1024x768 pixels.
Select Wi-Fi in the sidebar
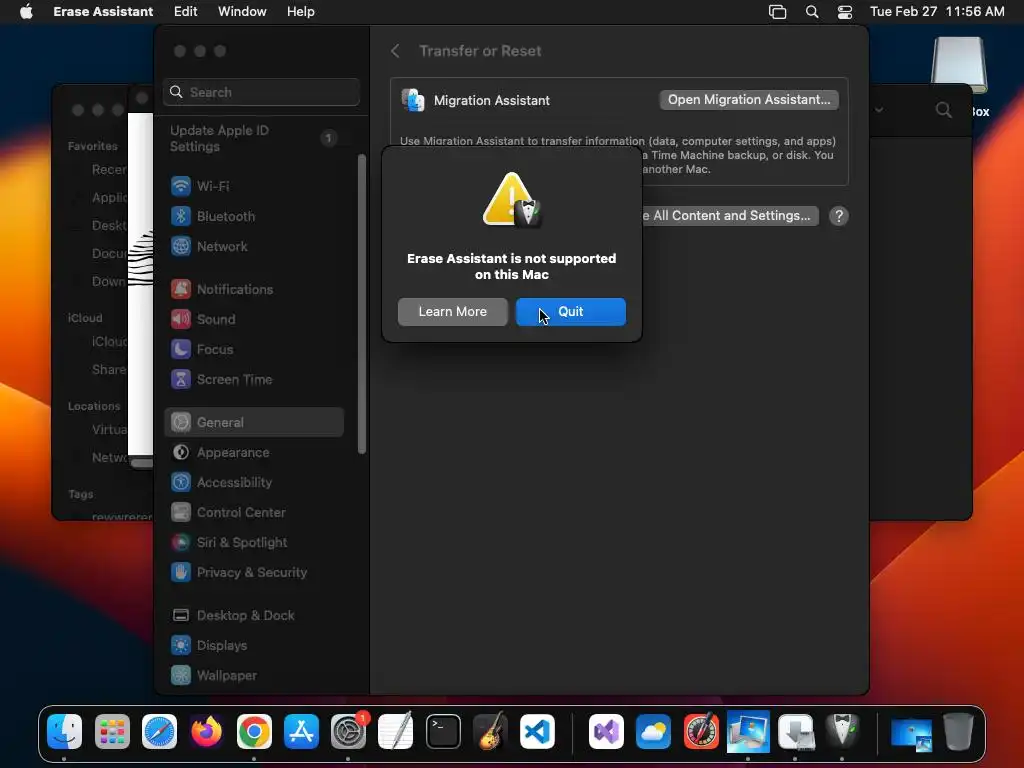pyautogui.click(x=253, y=186)
